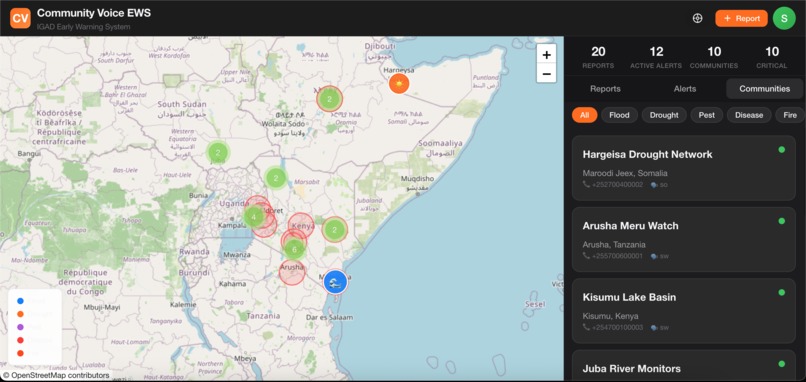This screenshot has height=382, width=806.
Task: Click the 20 Reports statistic
Action: (x=598, y=57)
